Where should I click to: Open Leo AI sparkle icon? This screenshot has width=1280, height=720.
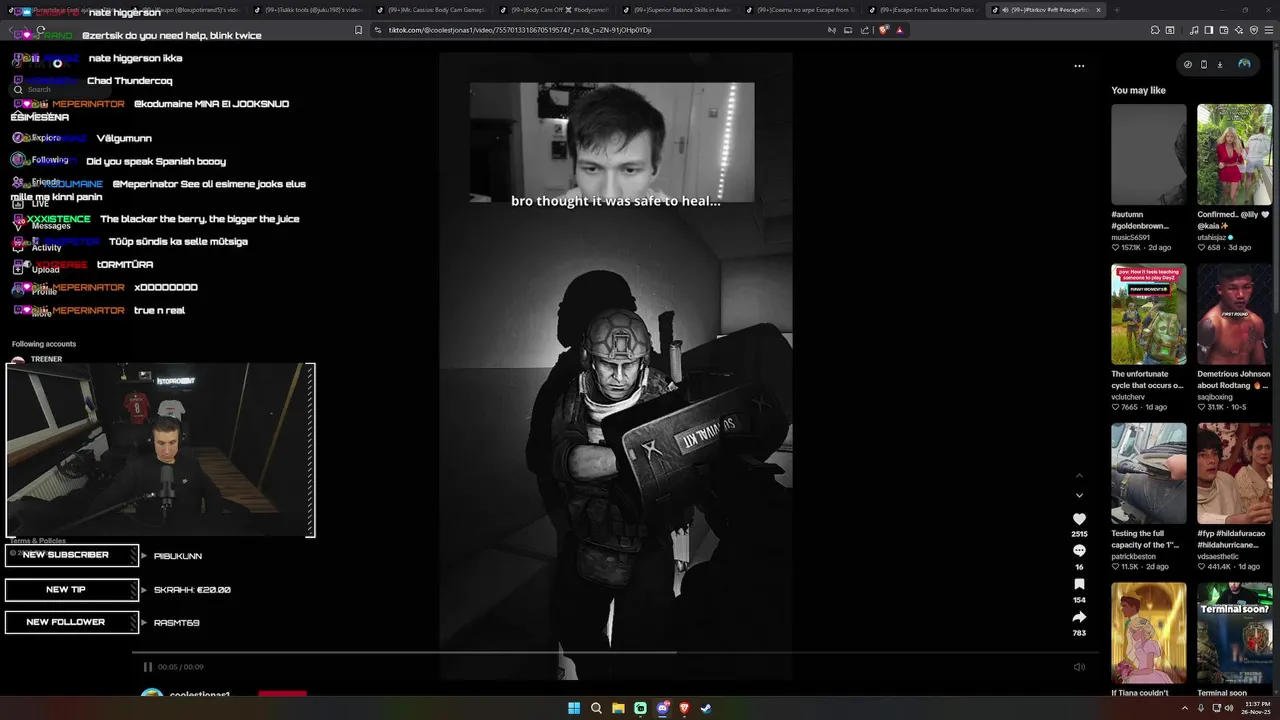pyautogui.click(x=1237, y=30)
